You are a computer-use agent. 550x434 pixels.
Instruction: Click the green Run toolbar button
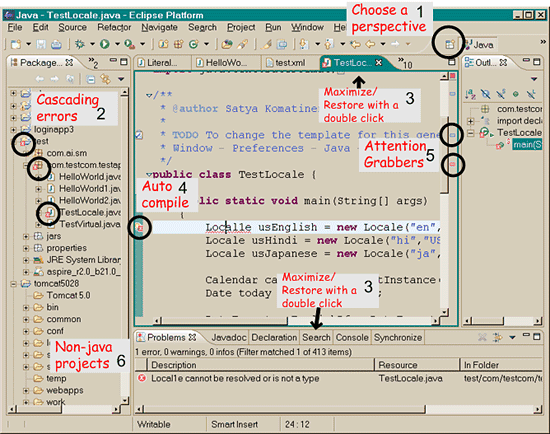pyautogui.click(x=105, y=44)
